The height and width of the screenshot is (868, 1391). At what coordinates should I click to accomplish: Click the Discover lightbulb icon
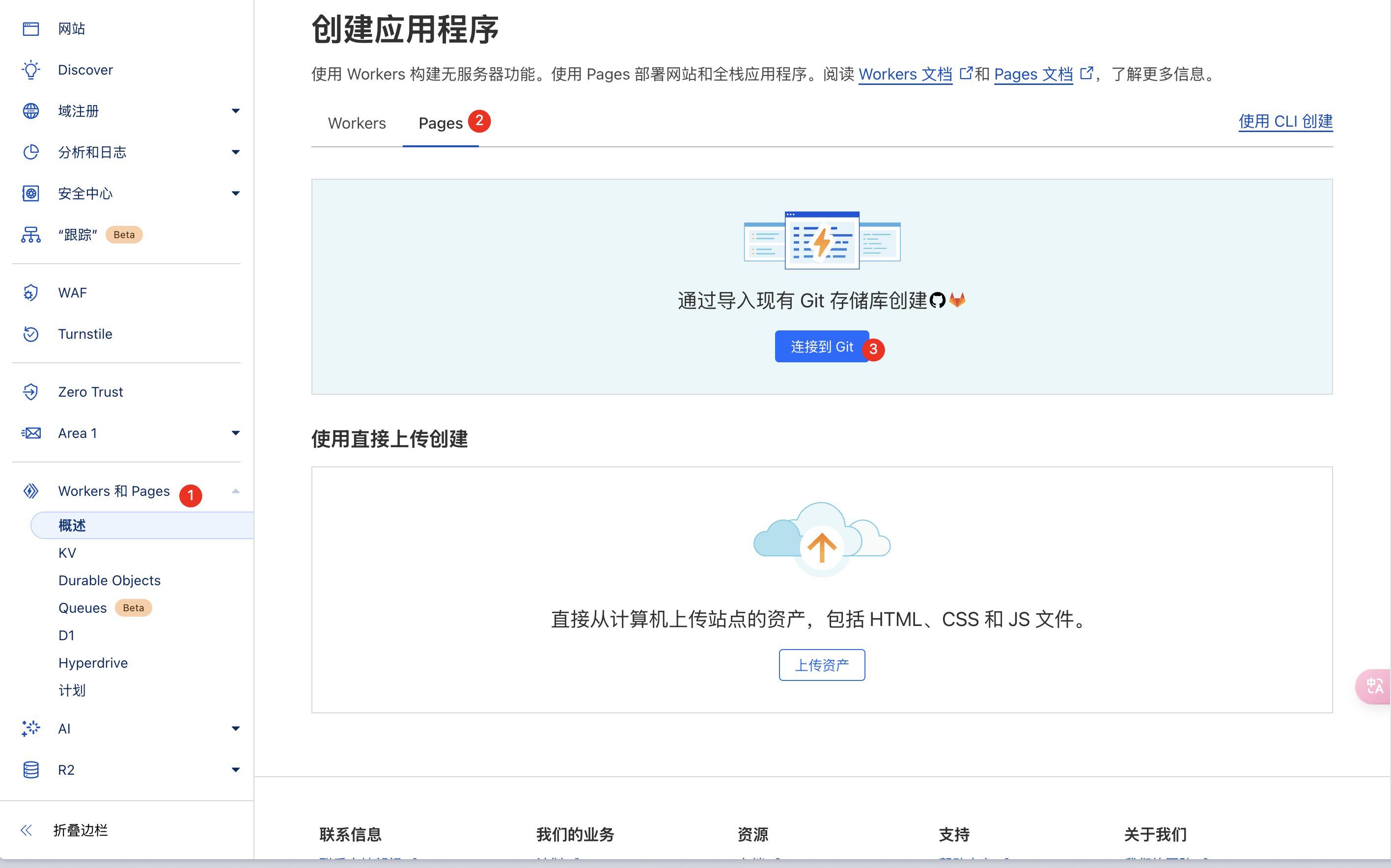pyautogui.click(x=31, y=70)
